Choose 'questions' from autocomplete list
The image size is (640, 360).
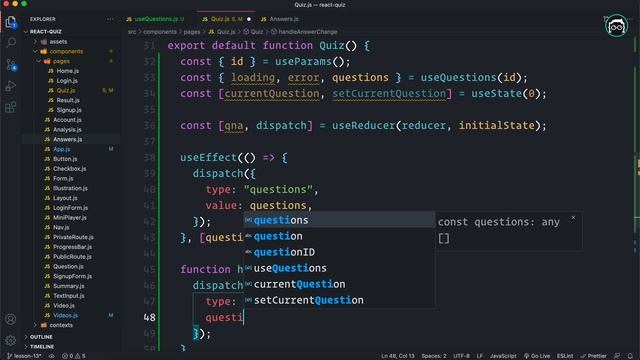339,220
